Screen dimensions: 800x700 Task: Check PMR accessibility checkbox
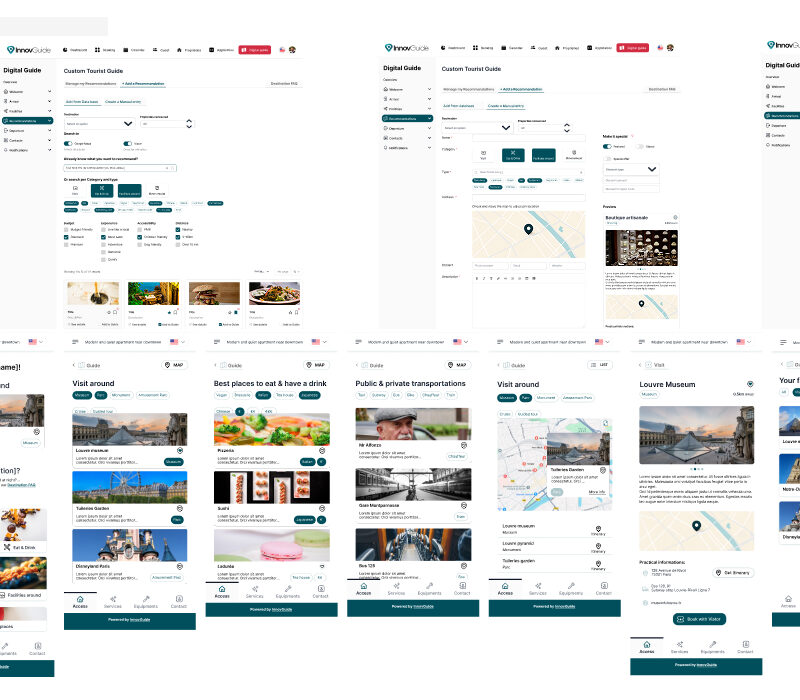(x=140, y=230)
